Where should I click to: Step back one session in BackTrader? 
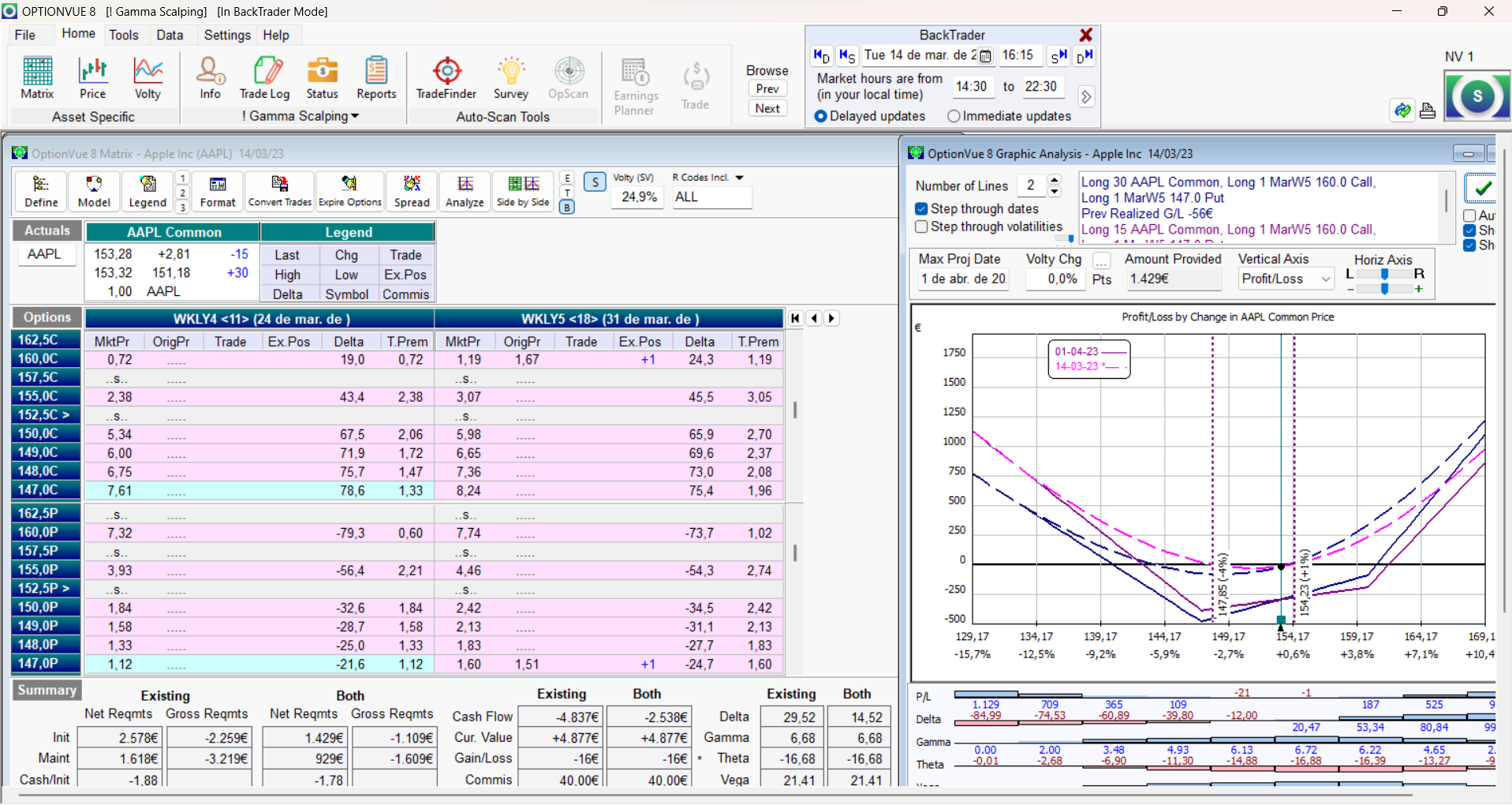click(x=847, y=55)
